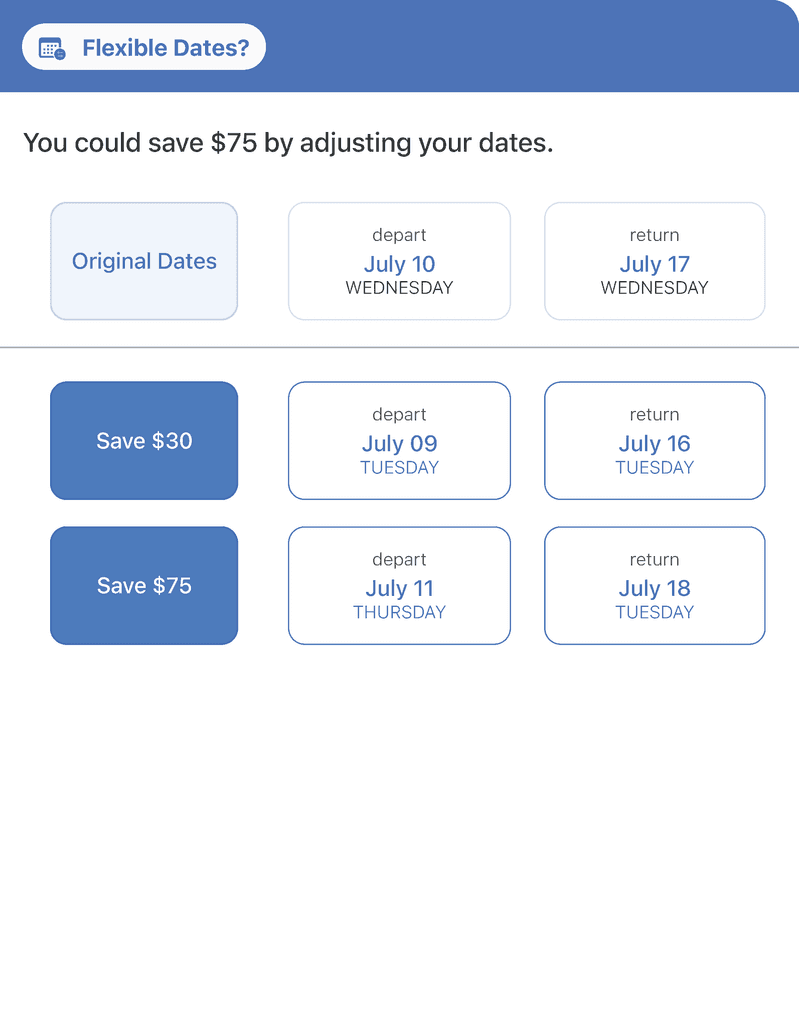Click TUESDAY under July 16
This screenshot has height=1018, width=799.
(654, 468)
